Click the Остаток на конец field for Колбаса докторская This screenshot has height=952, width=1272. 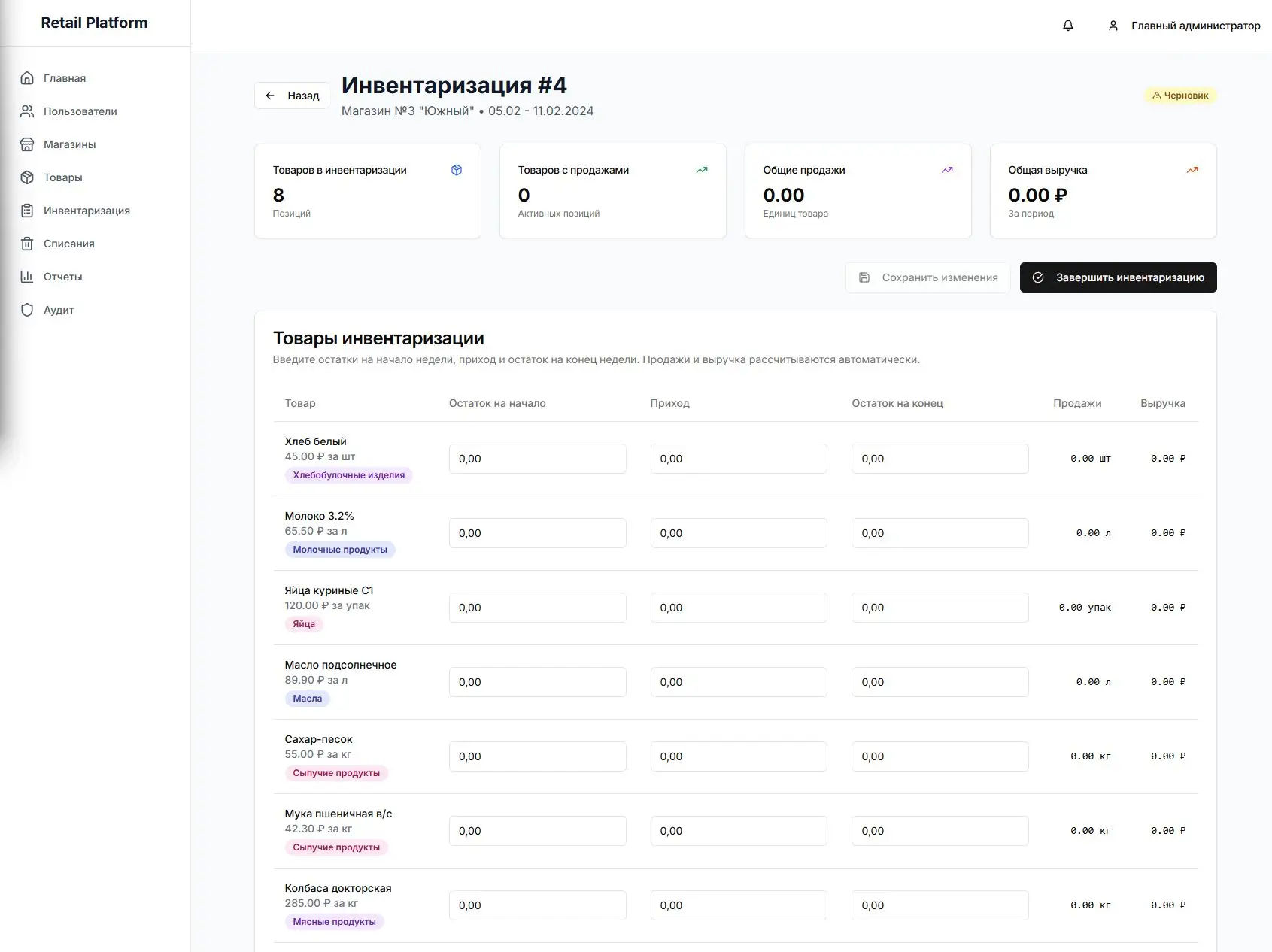[x=940, y=905]
